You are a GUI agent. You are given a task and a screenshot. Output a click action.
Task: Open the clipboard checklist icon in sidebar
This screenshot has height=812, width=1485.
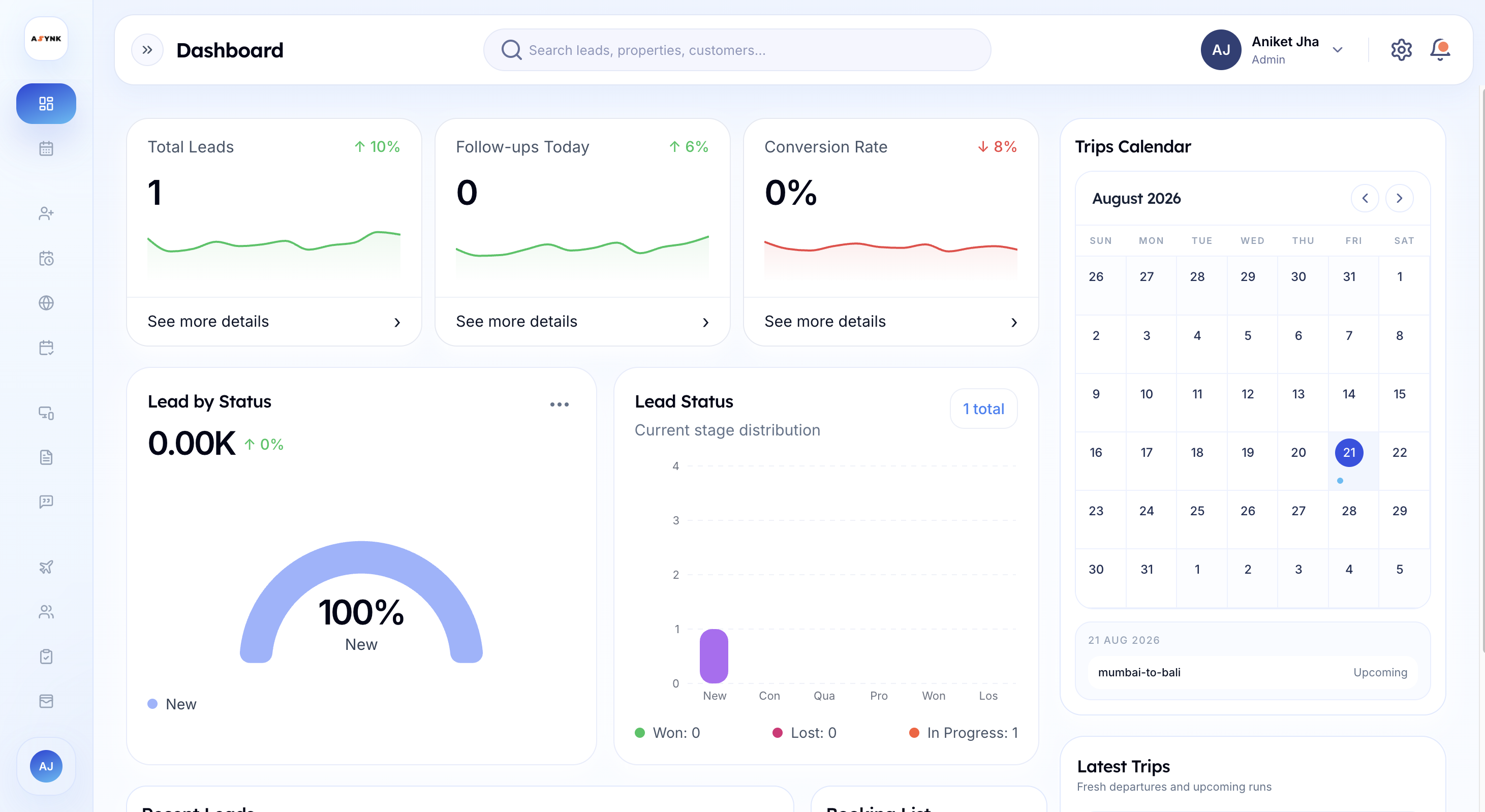tap(46, 657)
